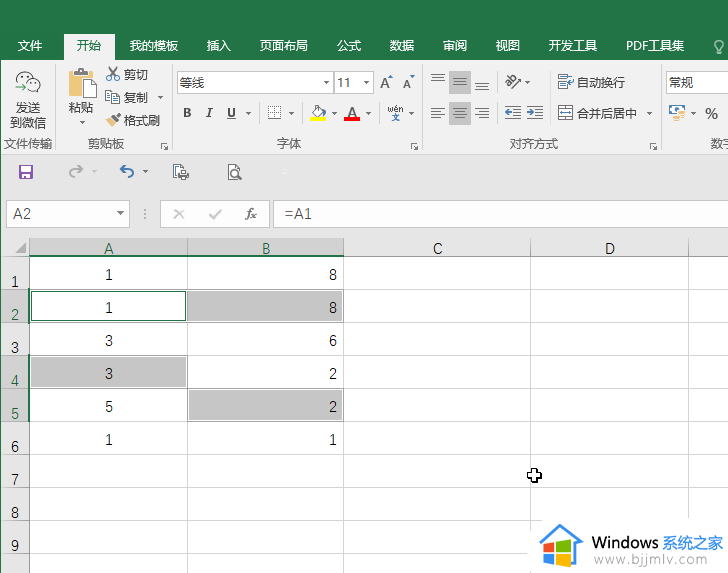Click the yellow fill color swatch
The image size is (728, 573).
click(318, 113)
